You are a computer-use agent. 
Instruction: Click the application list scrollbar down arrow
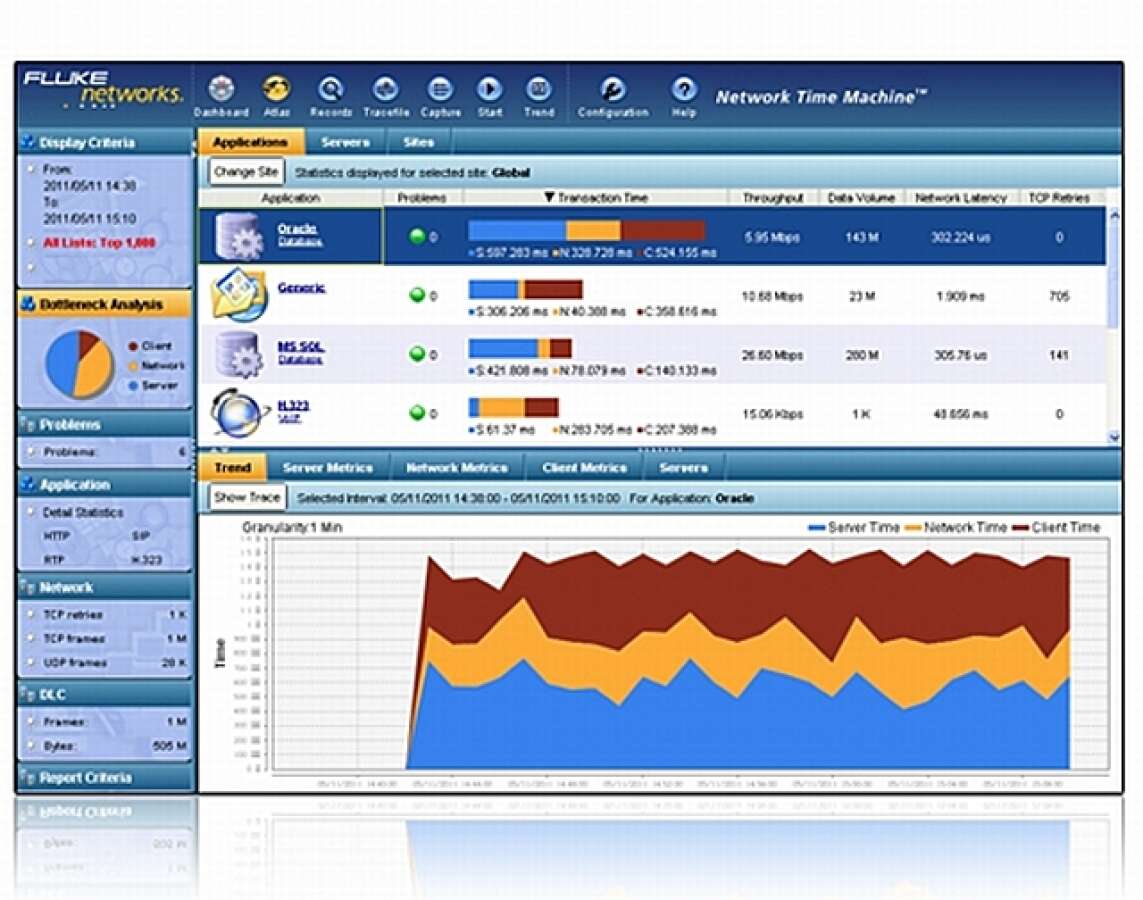(1113, 437)
